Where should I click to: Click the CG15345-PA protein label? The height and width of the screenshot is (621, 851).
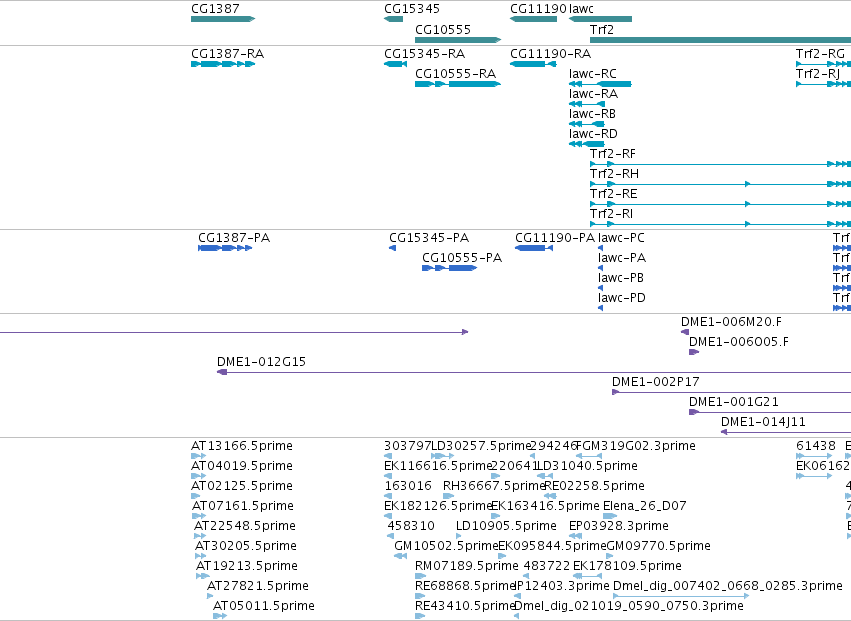429,238
